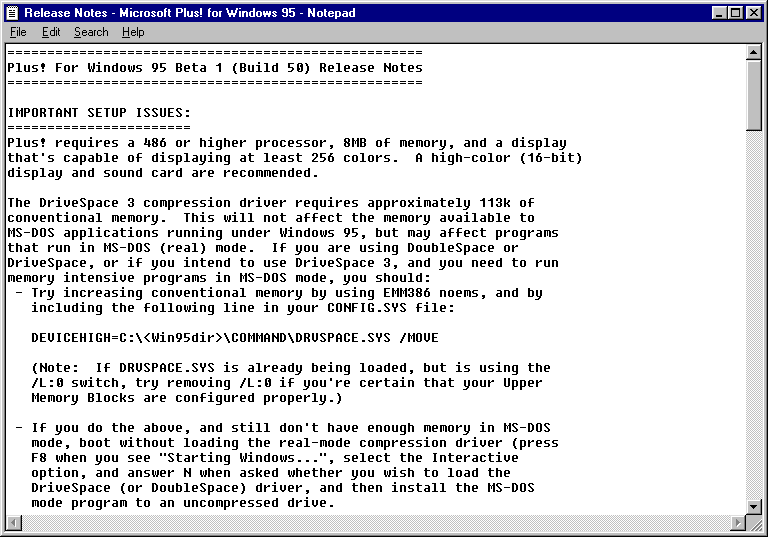Close the Notepad window
Screen dimensions: 768x537
click(753, 13)
